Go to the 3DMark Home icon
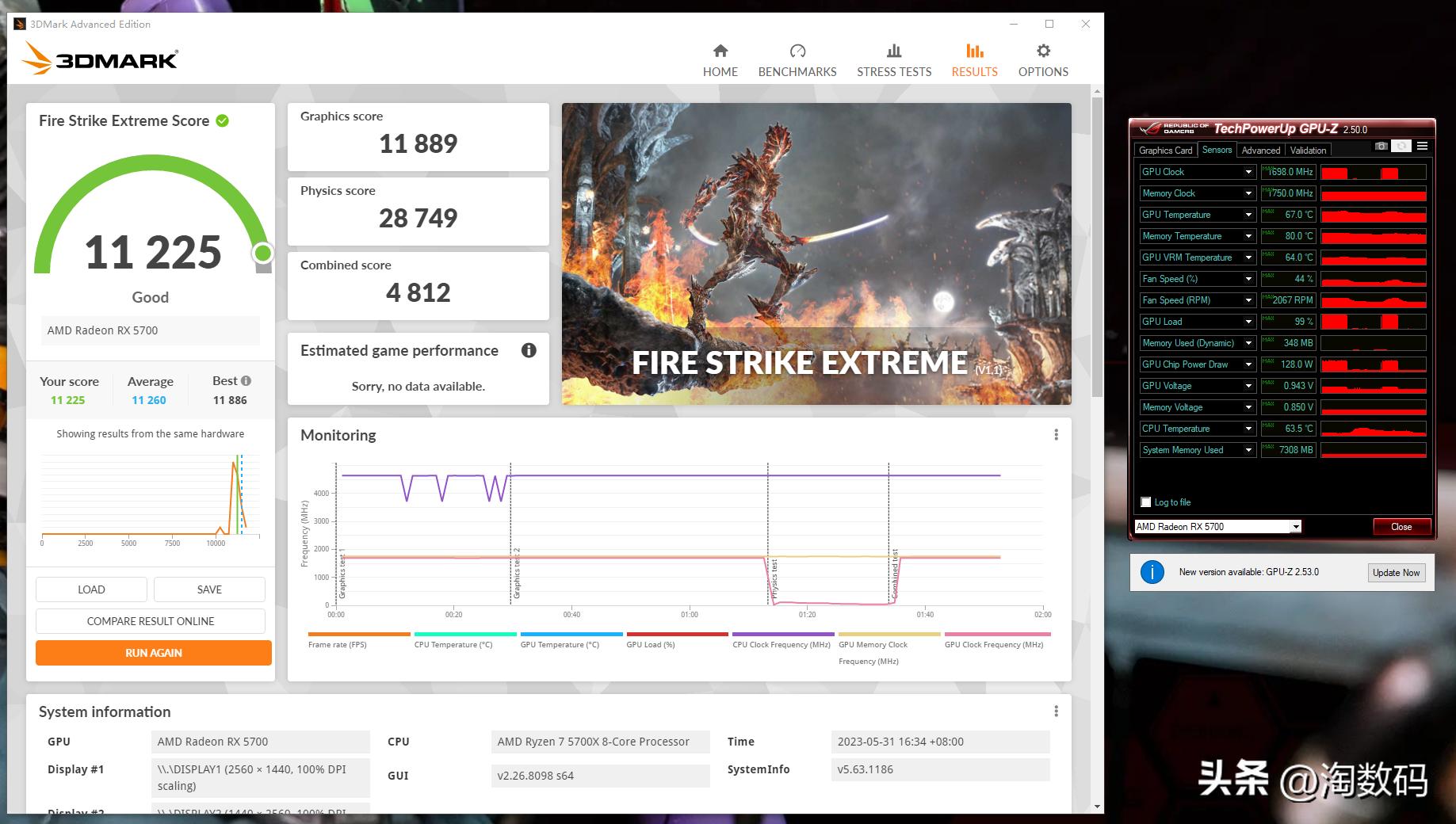This screenshot has width=1456, height=824. (720, 51)
